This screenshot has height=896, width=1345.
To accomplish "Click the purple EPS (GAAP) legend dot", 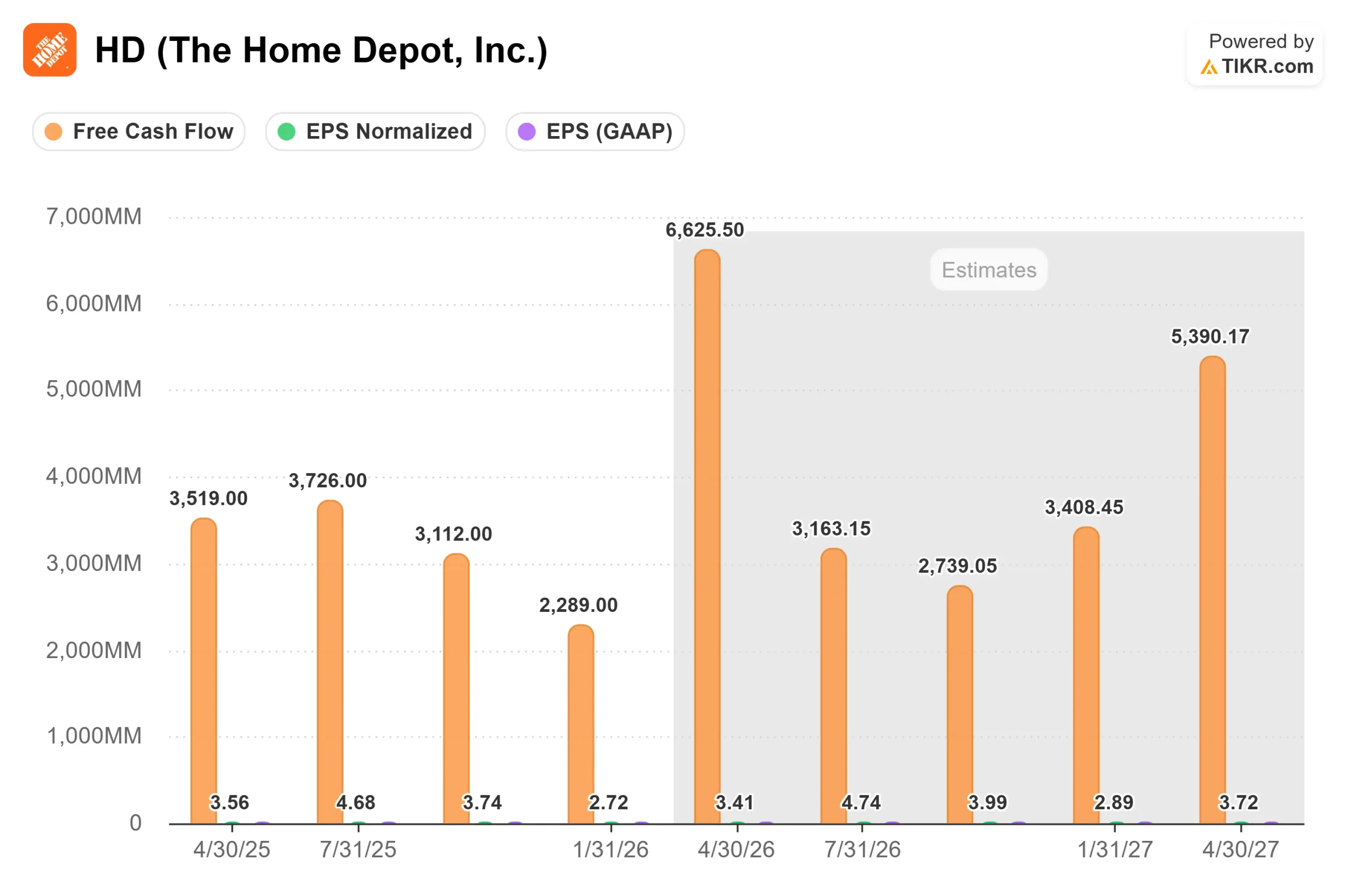I will 526,131.
